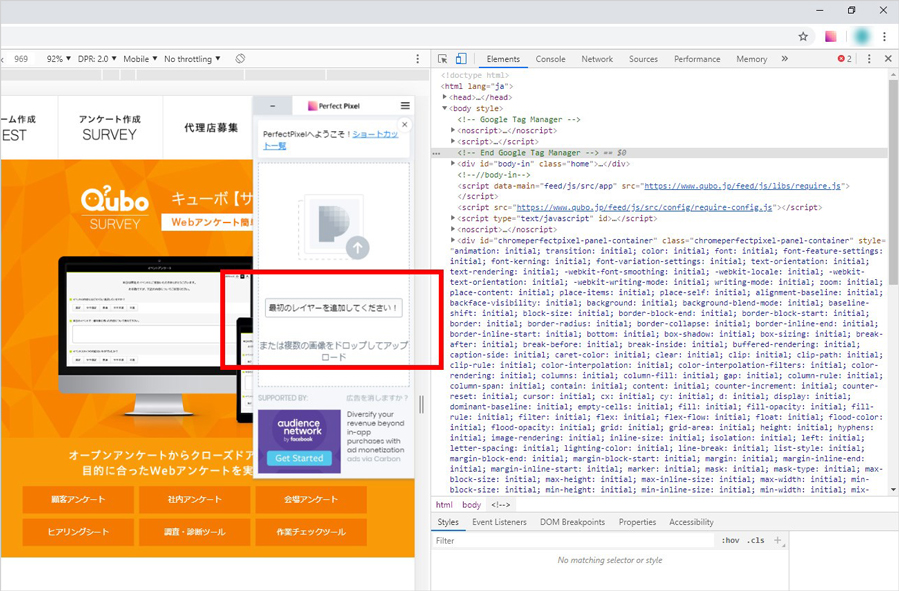Open the Performance tab

[x=697, y=58]
